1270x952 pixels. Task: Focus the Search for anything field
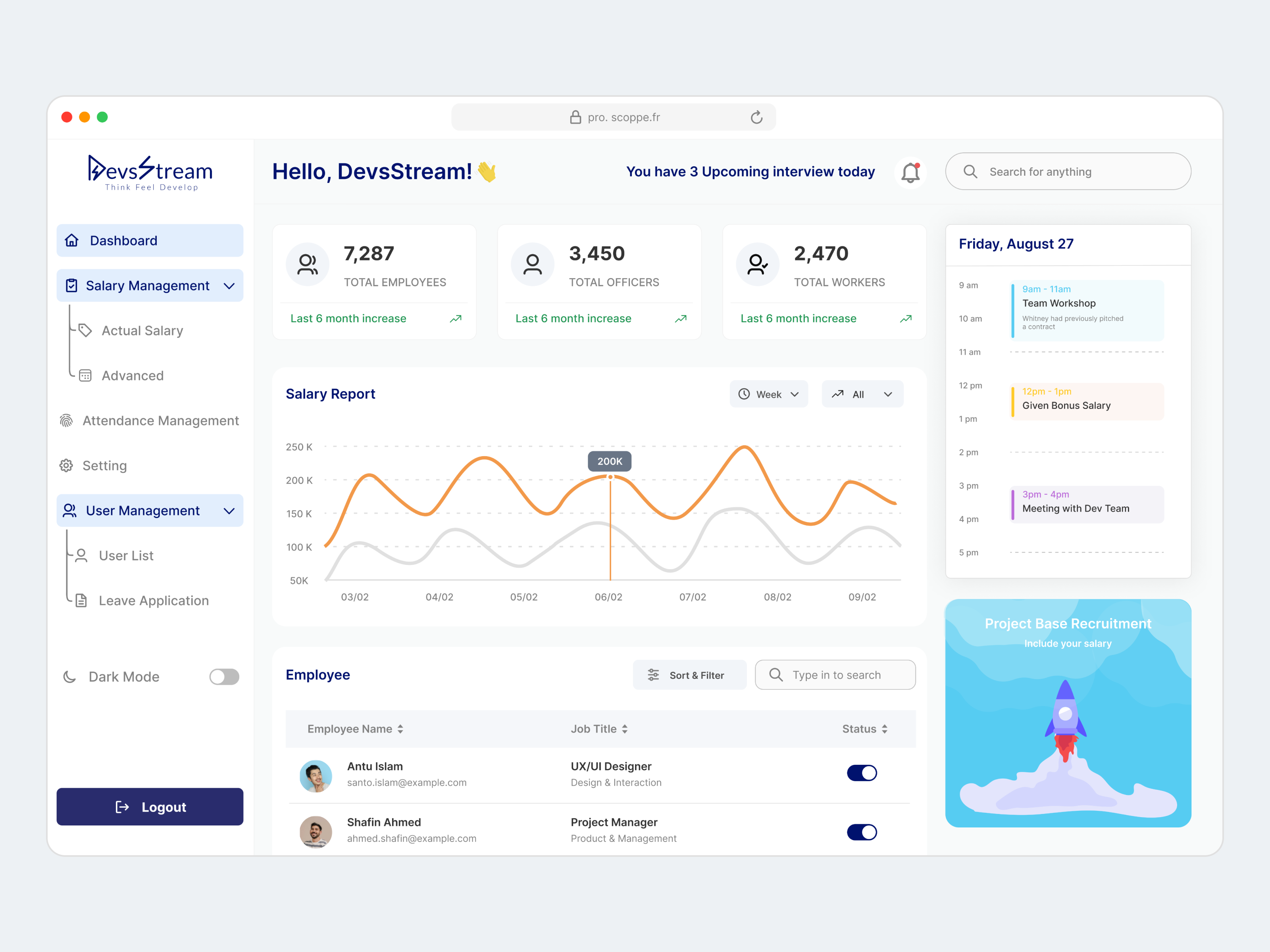coord(1068,172)
